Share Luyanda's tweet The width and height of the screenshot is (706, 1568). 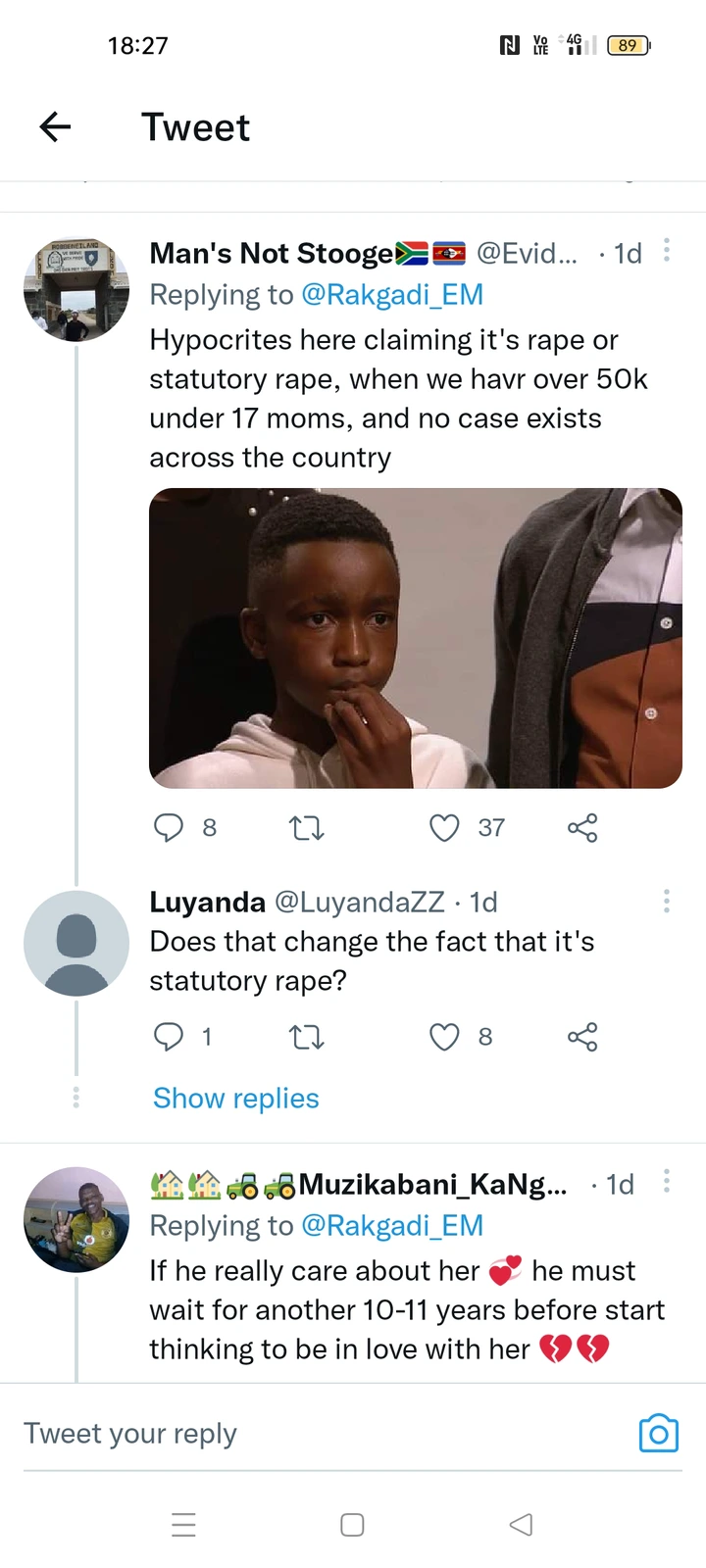pos(582,1037)
